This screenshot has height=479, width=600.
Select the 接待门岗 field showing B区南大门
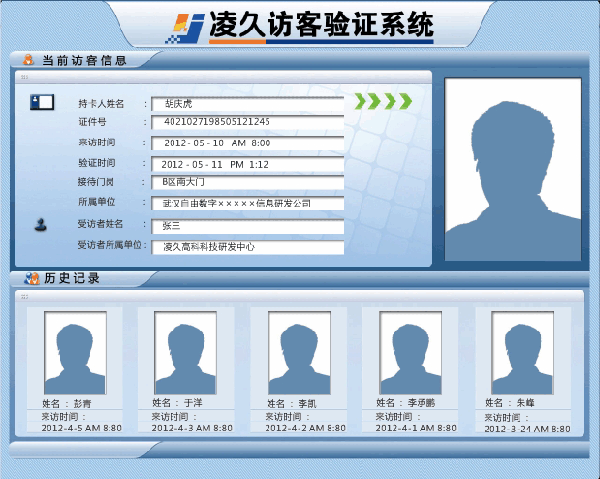[x=247, y=183]
